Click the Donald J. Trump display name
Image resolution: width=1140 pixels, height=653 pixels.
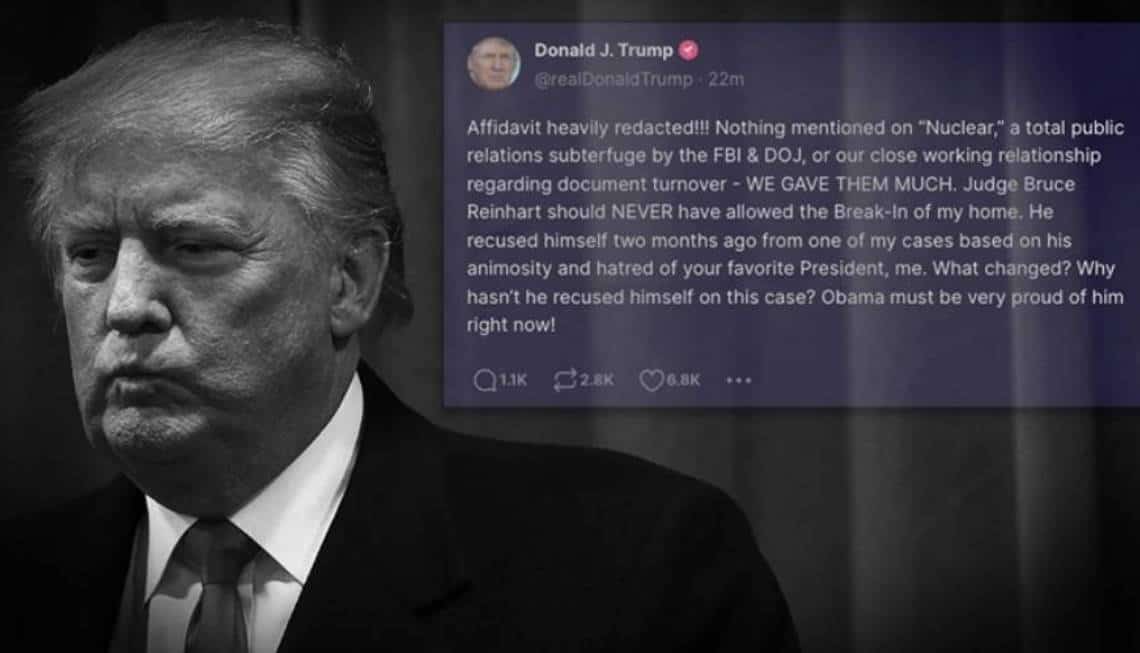pyautogui.click(x=603, y=50)
